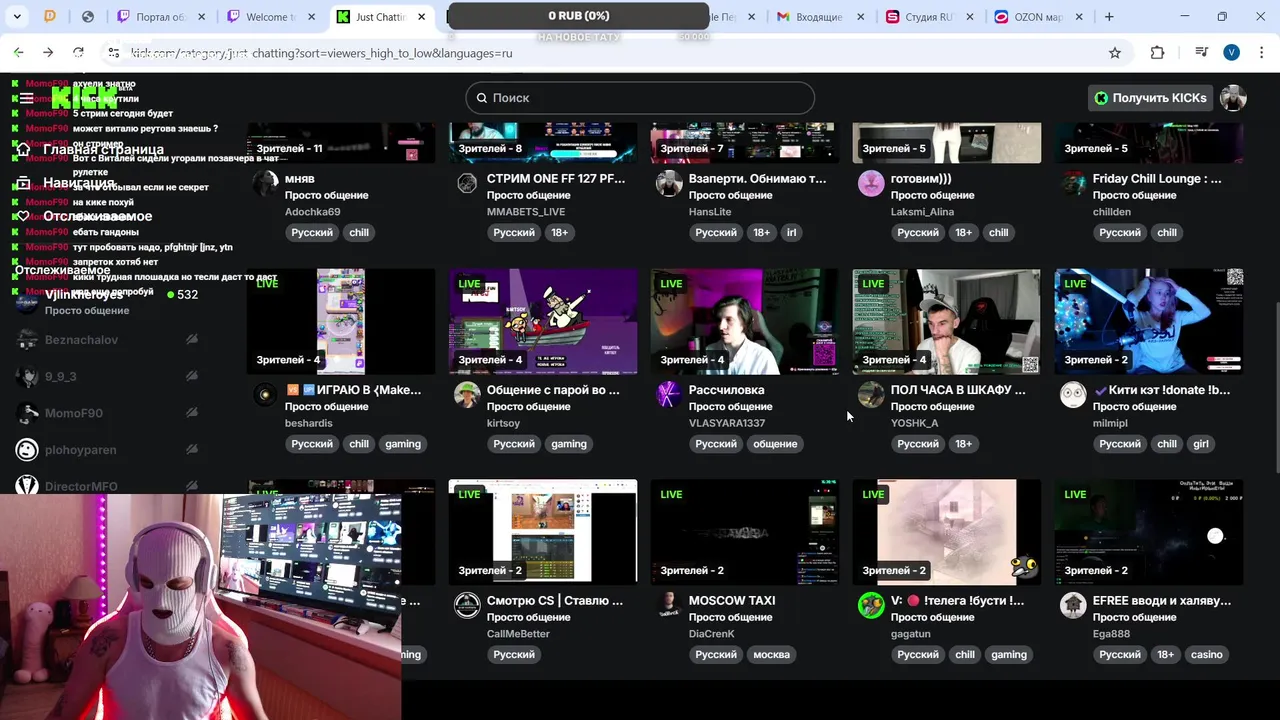The height and width of the screenshot is (720, 1280).
Task: Open the Общение с парой stream title
Action: (x=553, y=390)
